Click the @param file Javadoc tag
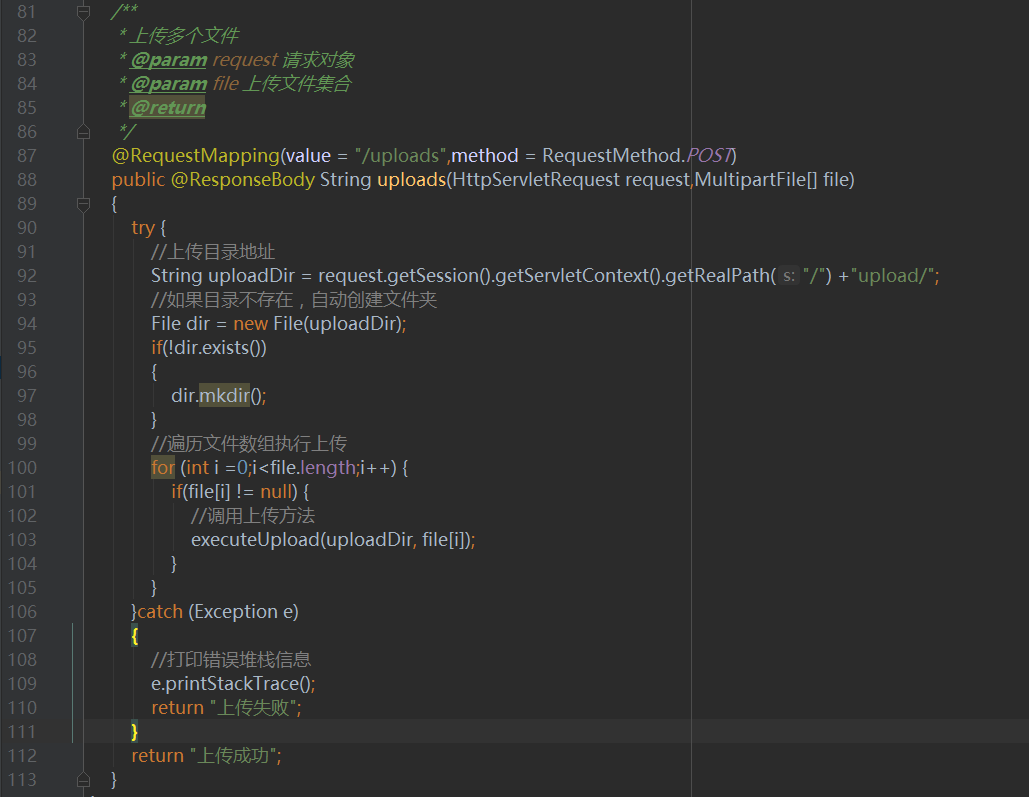The image size is (1029, 797). point(169,84)
